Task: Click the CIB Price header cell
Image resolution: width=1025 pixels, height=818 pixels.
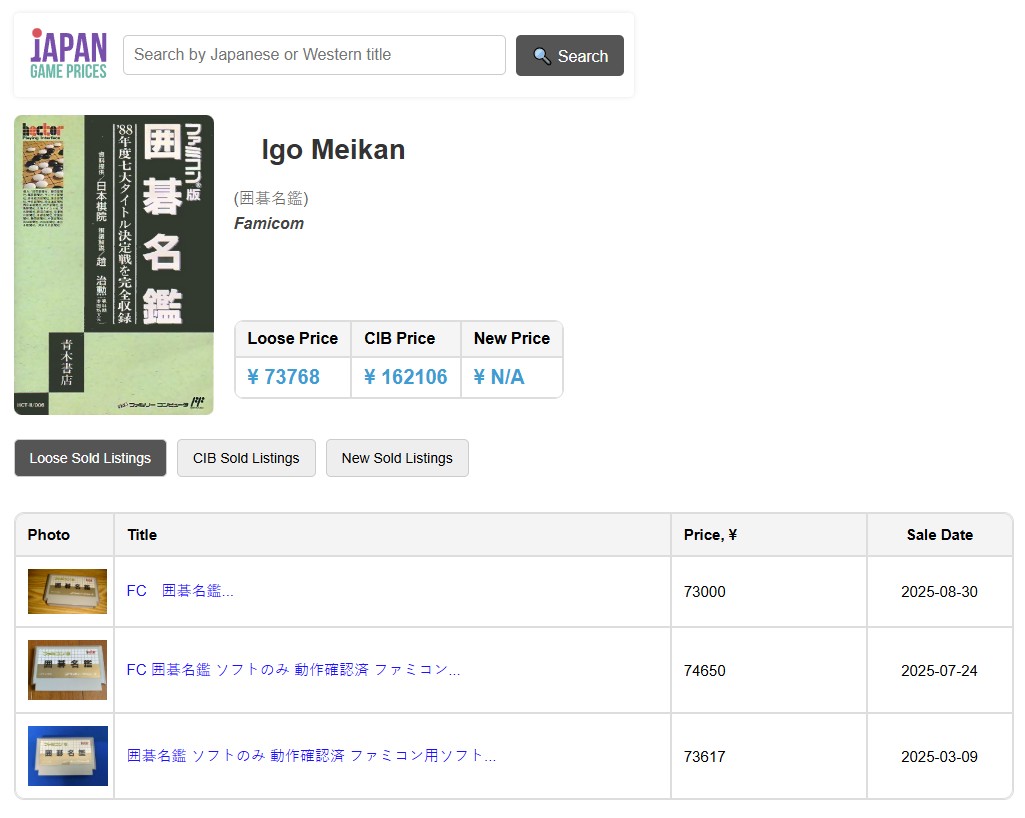Action: 406,339
